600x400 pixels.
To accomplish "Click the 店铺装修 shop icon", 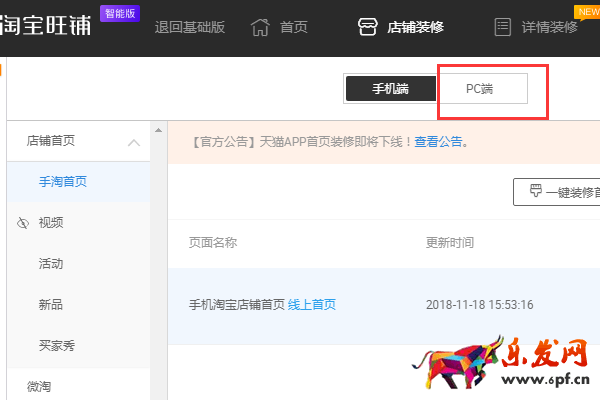I will tap(368, 27).
